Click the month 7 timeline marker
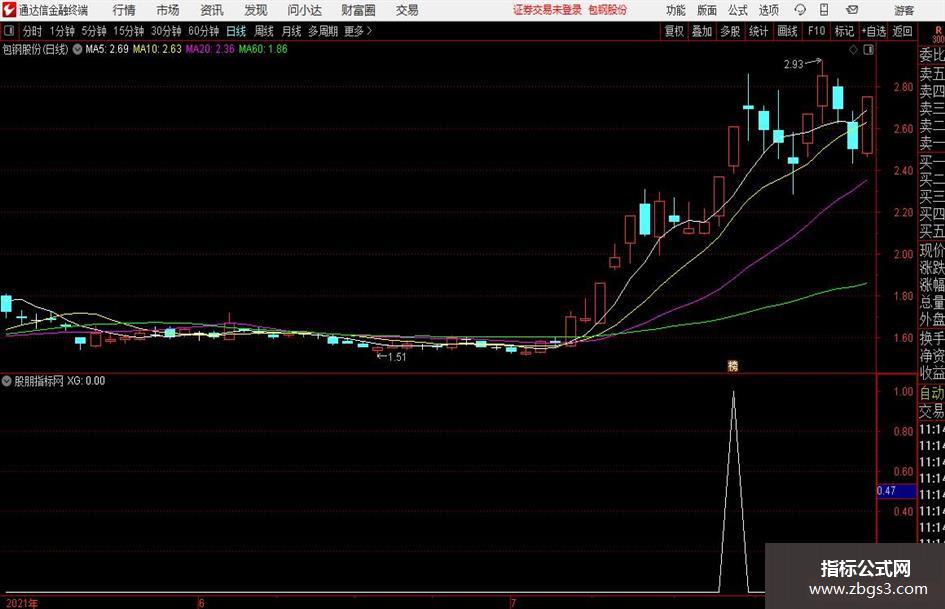Screen dimensions: 945x609 [513, 603]
